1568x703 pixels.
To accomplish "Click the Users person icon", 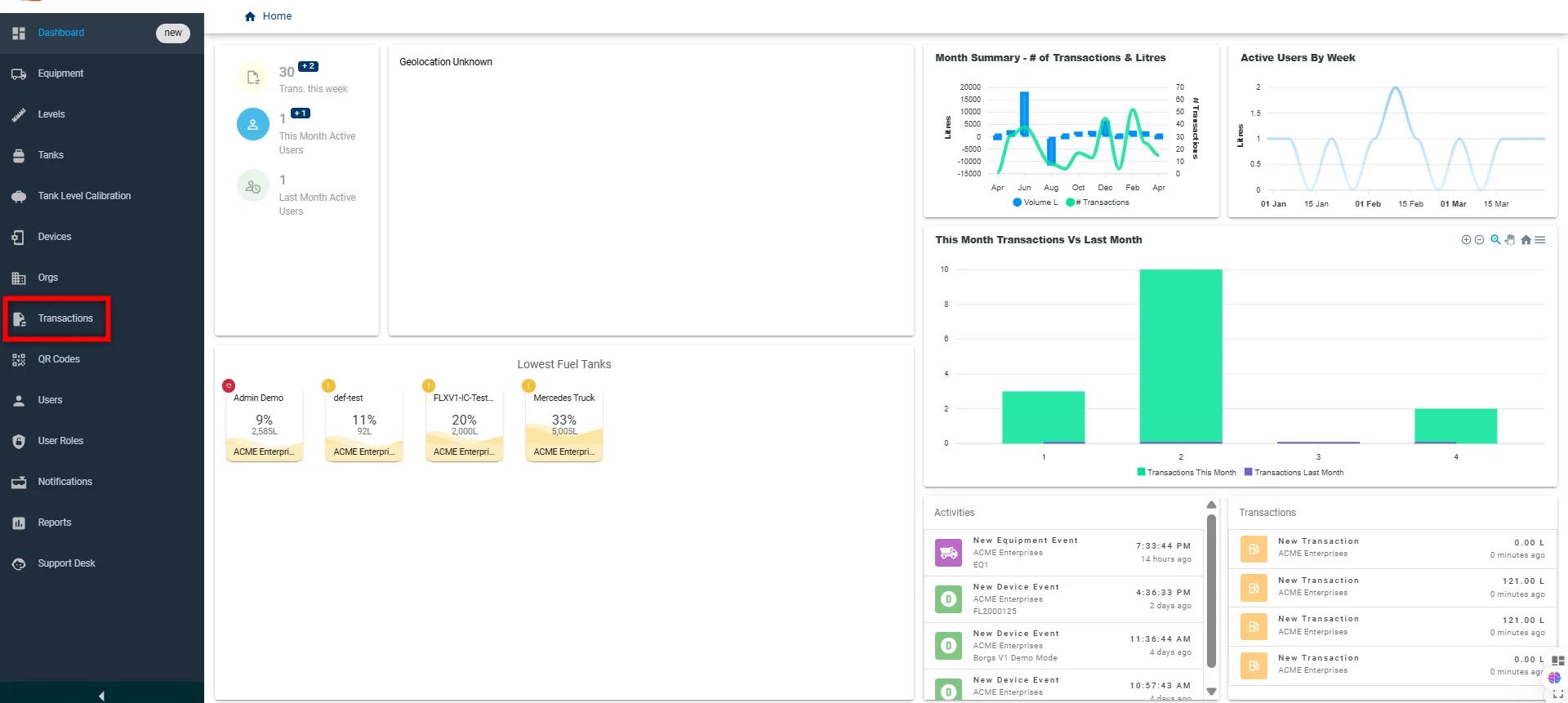I will click(19, 401).
